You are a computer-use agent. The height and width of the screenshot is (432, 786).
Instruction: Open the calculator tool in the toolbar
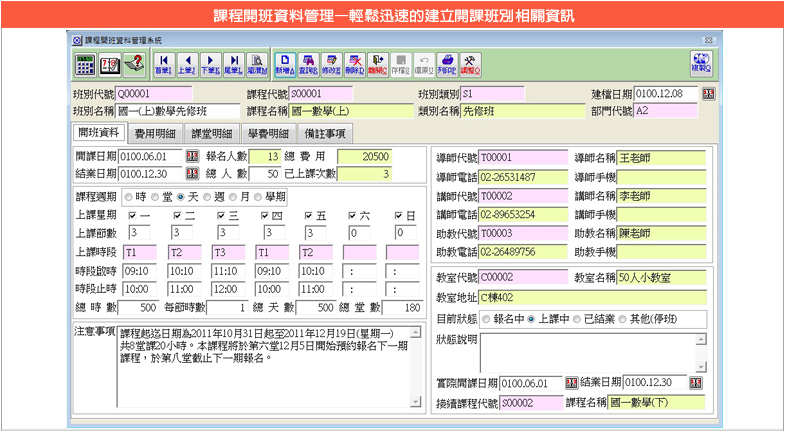pos(86,64)
